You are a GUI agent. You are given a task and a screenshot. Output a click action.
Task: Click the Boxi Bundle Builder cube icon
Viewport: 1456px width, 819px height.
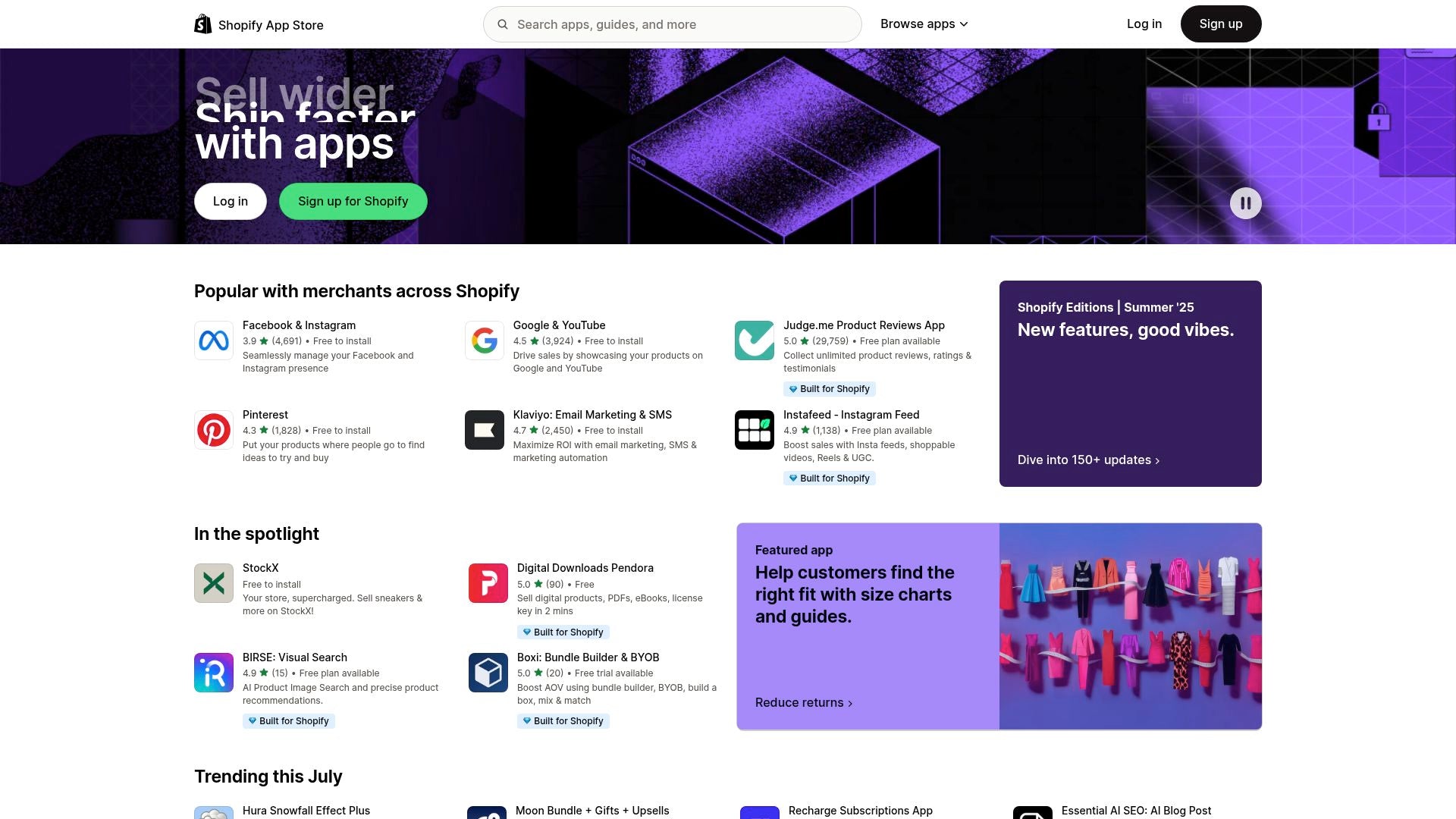point(488,673)
